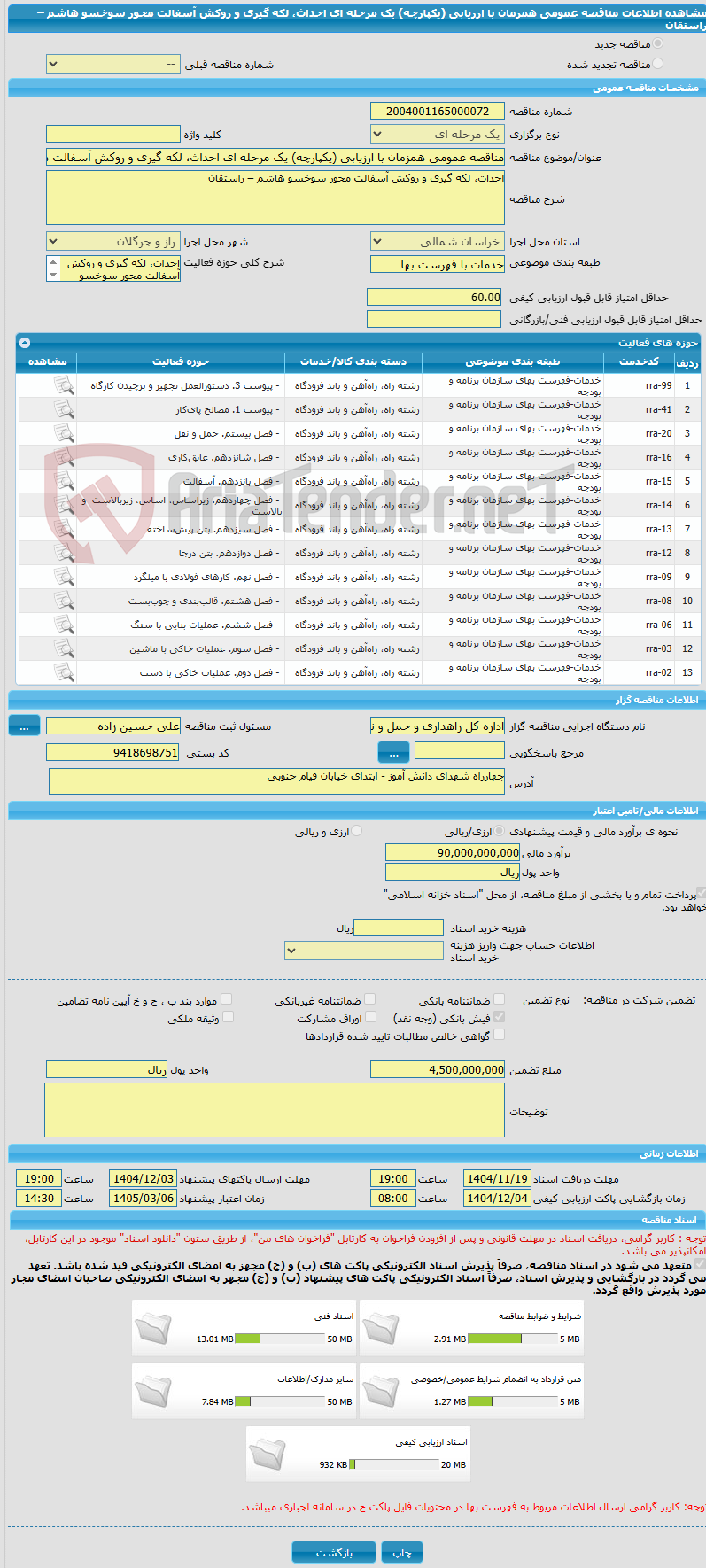Toggle the ضمانتنامه غیربانکی checkbox
Image resolution: width=706 pixels, height=1568 pixels.
click(370, 999)
